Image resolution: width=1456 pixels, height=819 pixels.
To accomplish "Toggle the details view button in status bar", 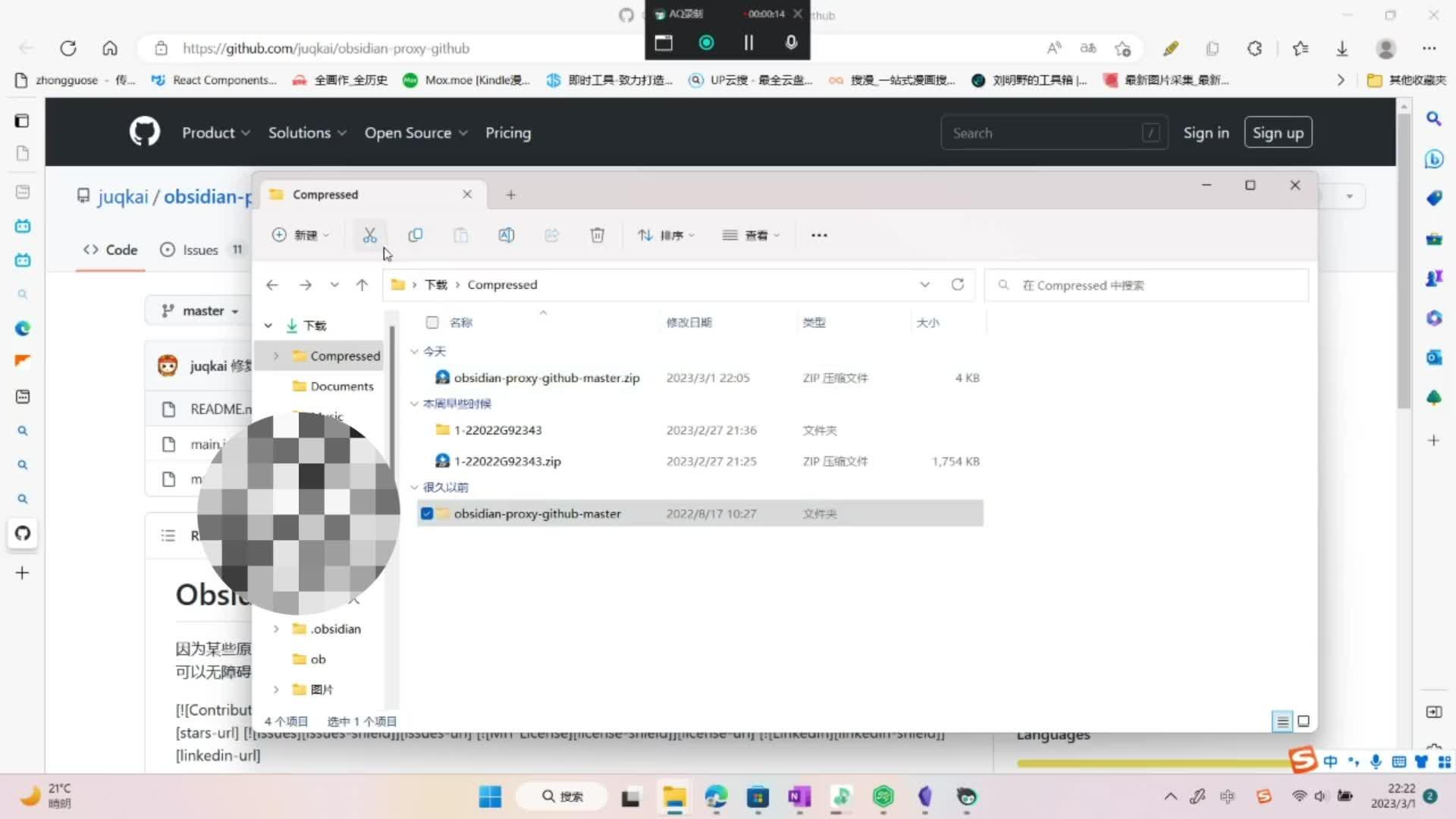I will (x=1282, y=721).
